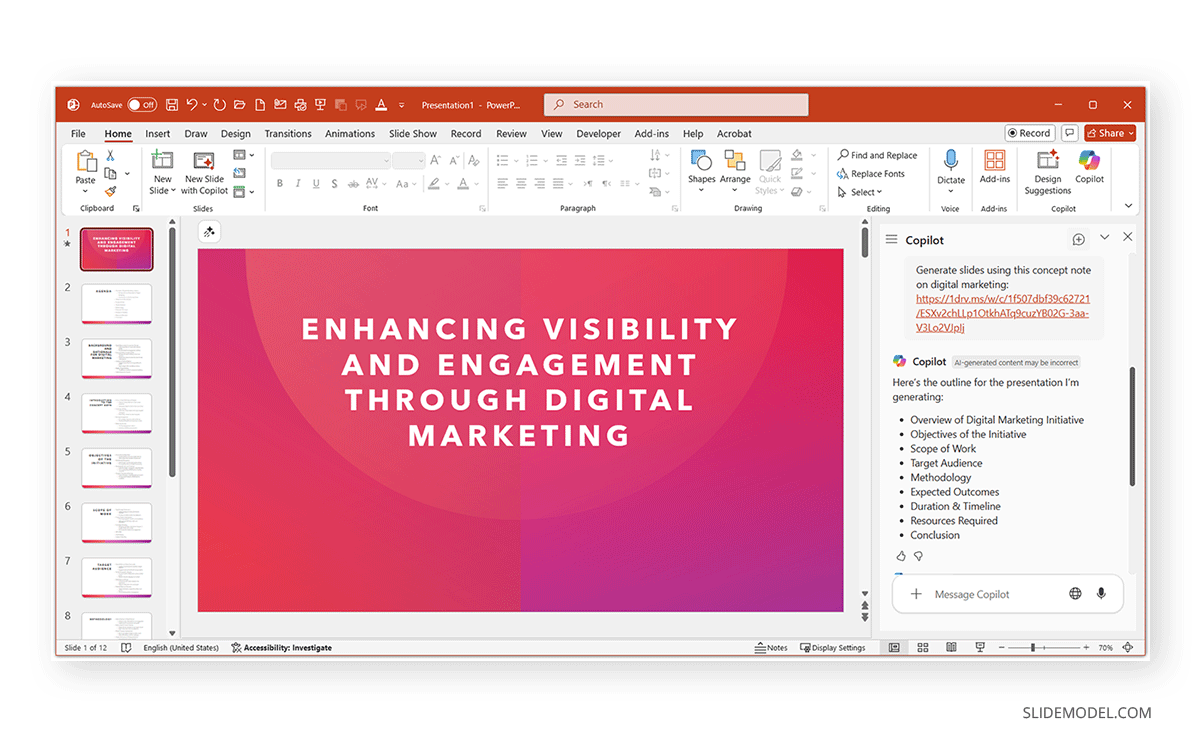
Task: Toggle the Notes pane in status bar
Action: 771,648
